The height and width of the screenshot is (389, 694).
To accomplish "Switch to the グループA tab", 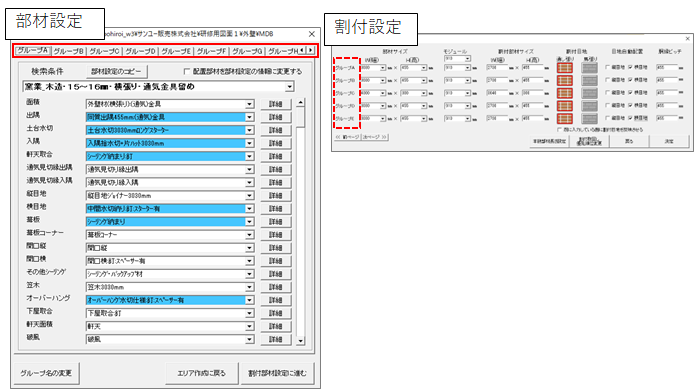I will click(33, 50).
